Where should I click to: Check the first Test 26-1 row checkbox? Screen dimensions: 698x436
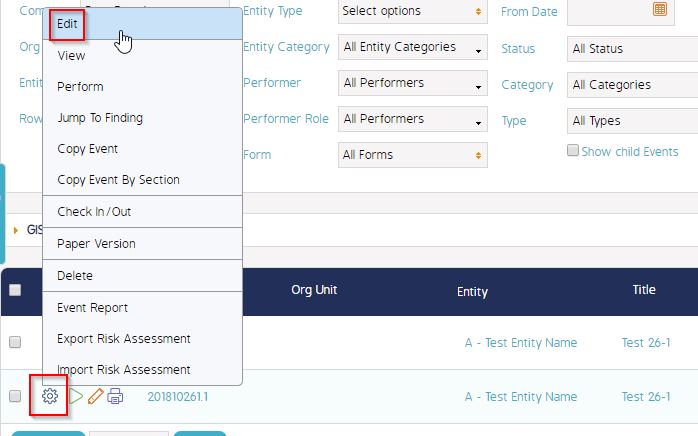click(x=15, y=342)
